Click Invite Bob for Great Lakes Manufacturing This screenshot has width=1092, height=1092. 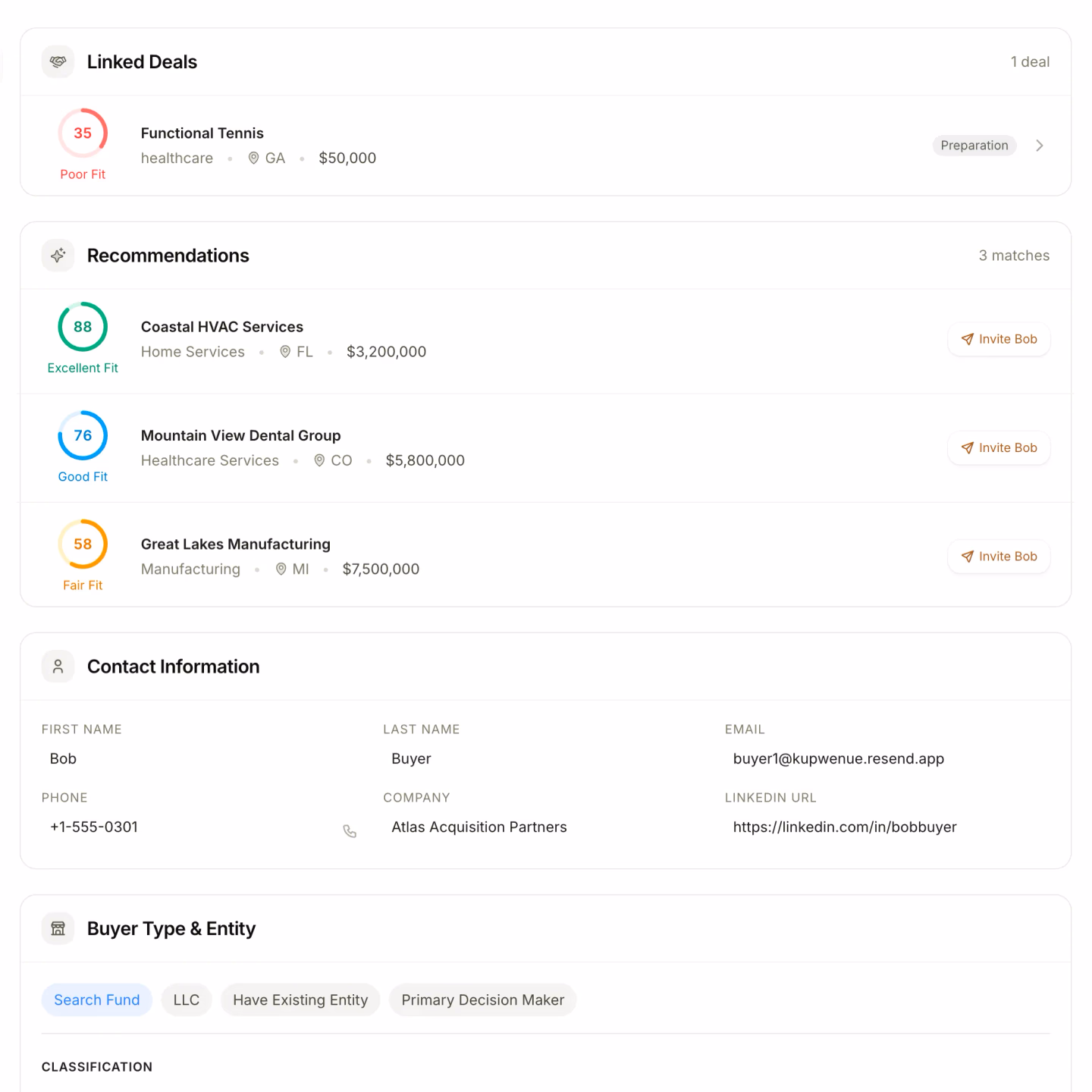click(999, 556)
